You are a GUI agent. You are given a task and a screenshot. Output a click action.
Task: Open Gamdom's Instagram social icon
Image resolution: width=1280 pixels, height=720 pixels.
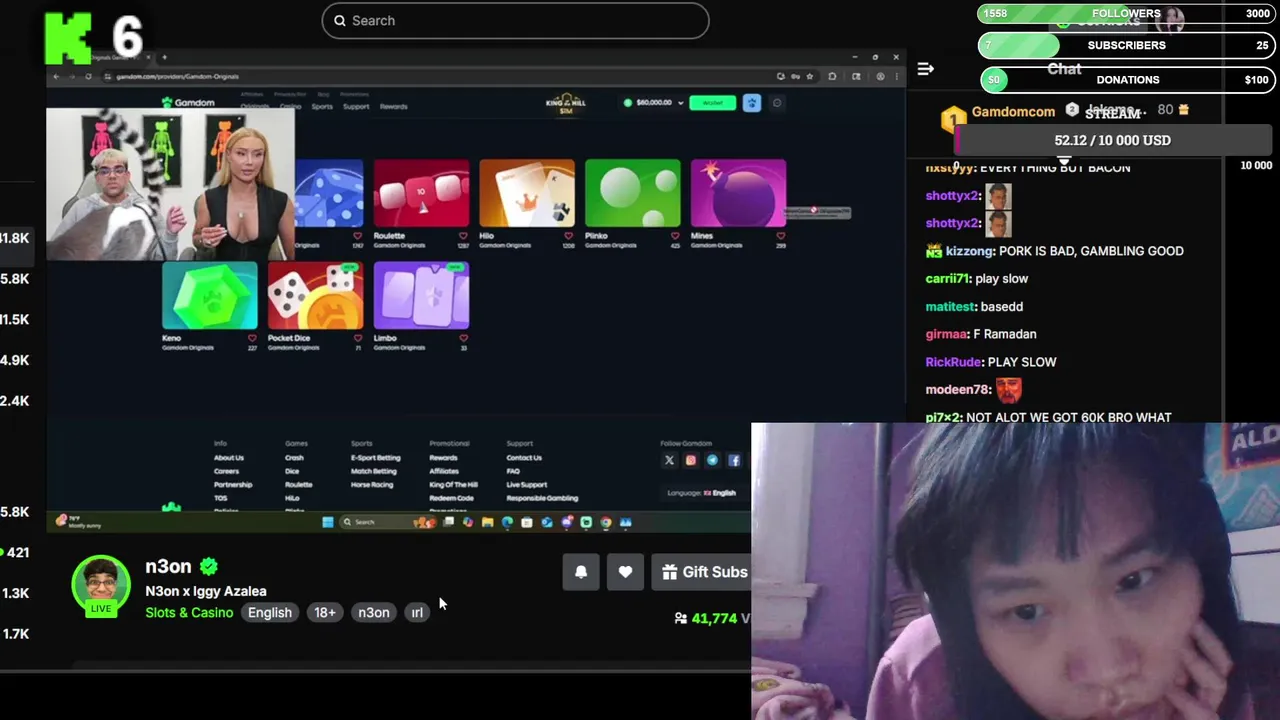(x=690, y=460)
